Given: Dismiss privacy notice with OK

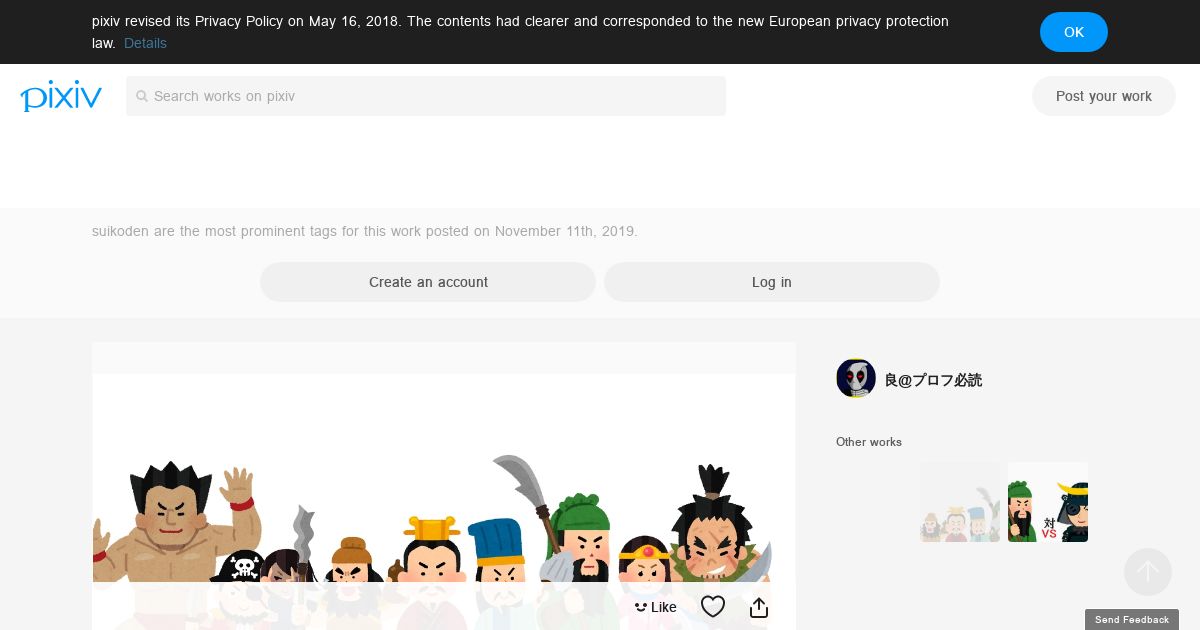Looking at the screenshot, I should [x=1074, y=32].
